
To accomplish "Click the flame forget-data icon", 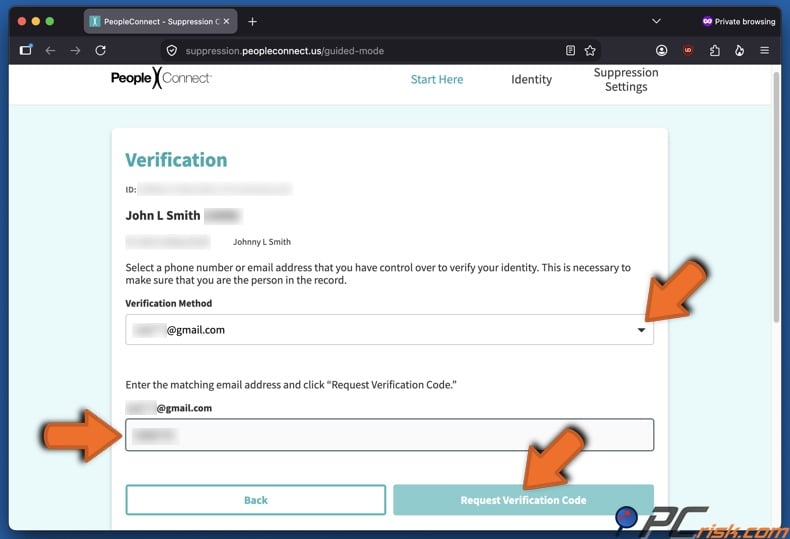I will pyautogui.click(x=739, y=50).
